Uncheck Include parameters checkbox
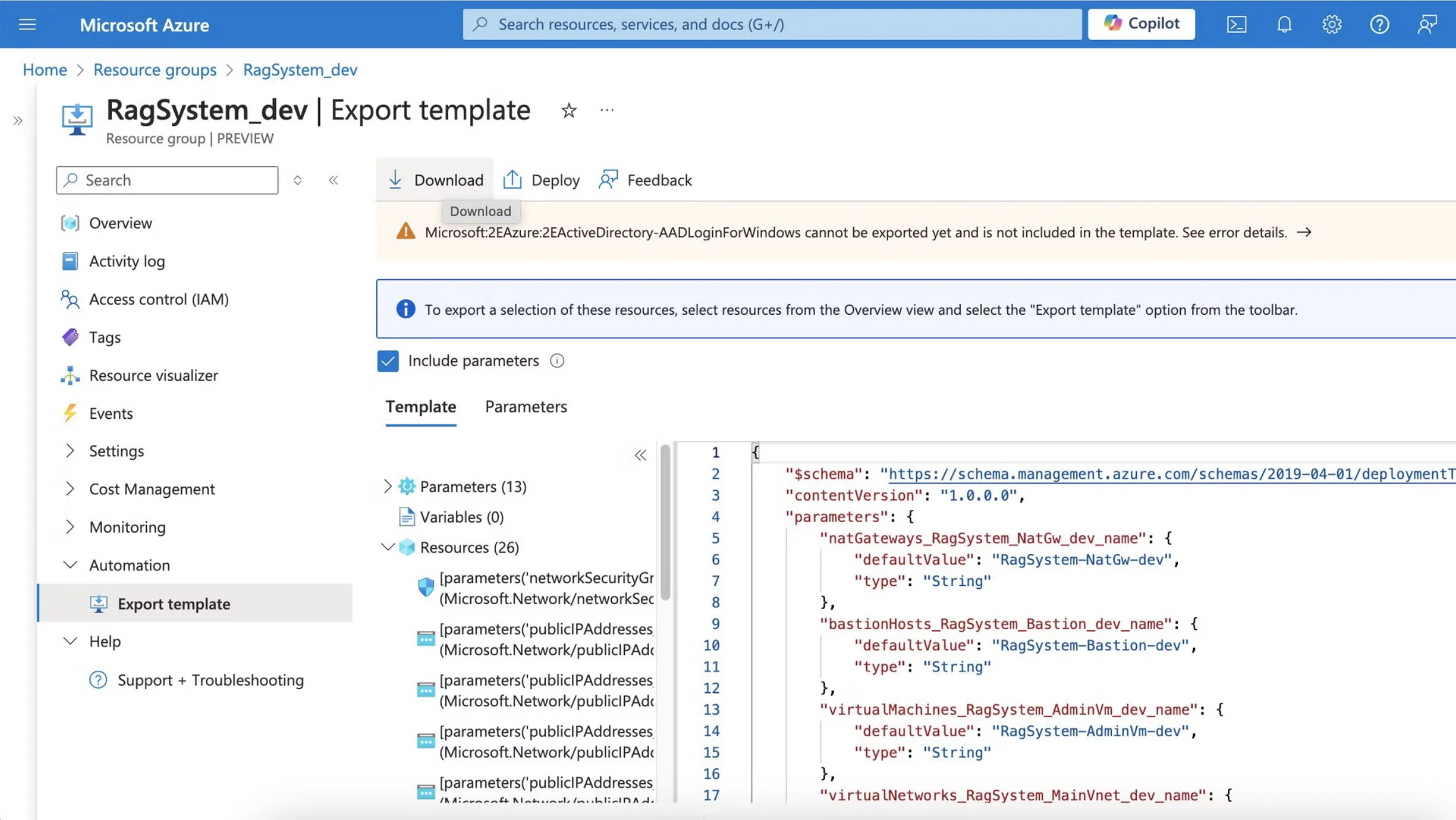This screenshot has height=820, width=1456. coord(388,361)
